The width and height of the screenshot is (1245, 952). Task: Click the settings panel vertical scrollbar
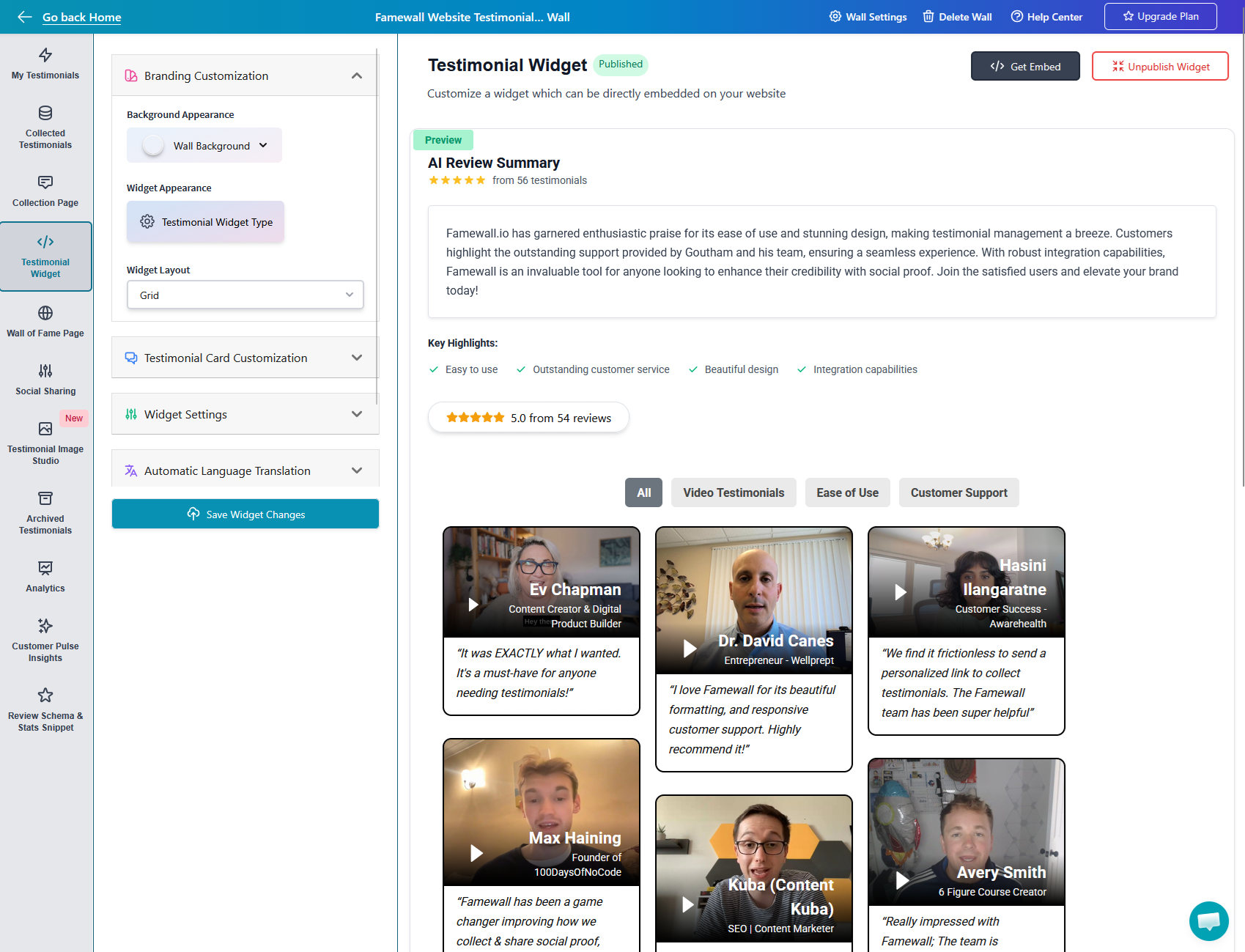point(377,226)
